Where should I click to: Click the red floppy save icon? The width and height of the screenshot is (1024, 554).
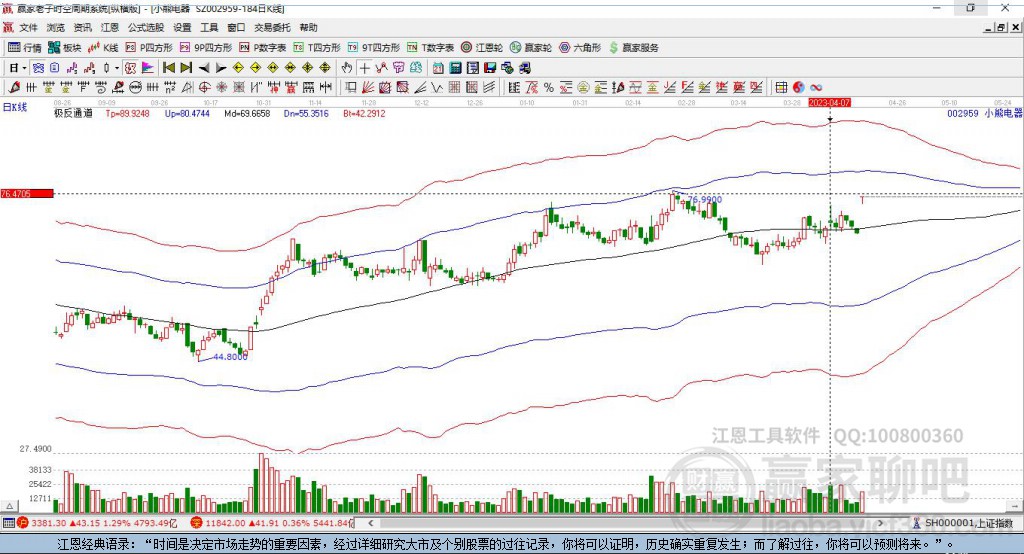click(x=490, y=68)
